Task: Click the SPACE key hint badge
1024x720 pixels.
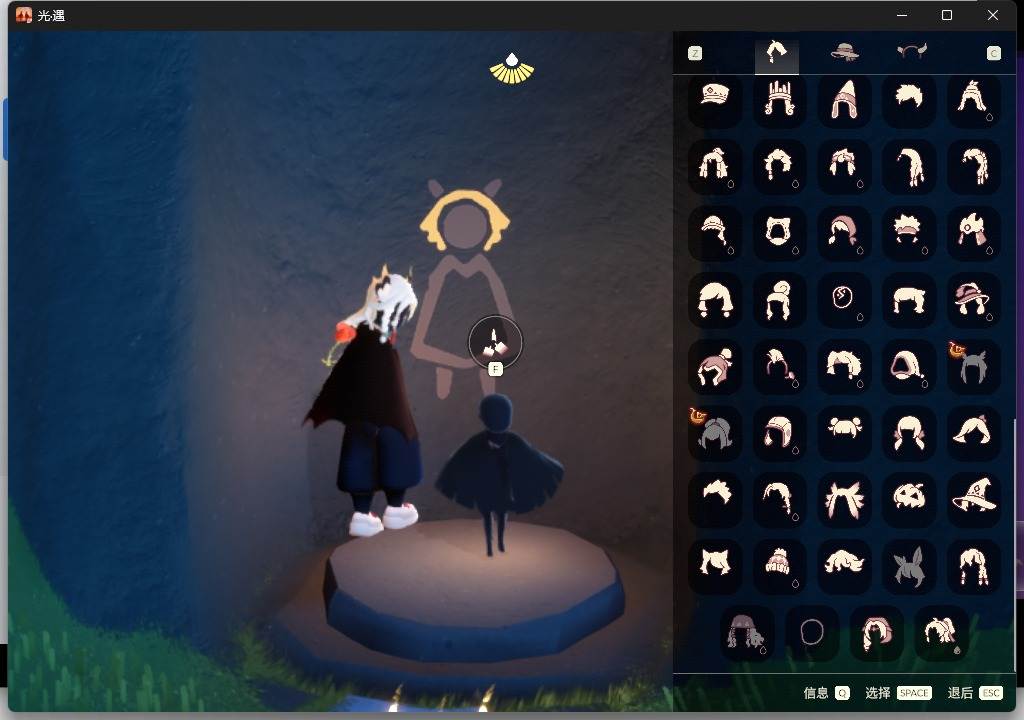Action: (914, 693)
